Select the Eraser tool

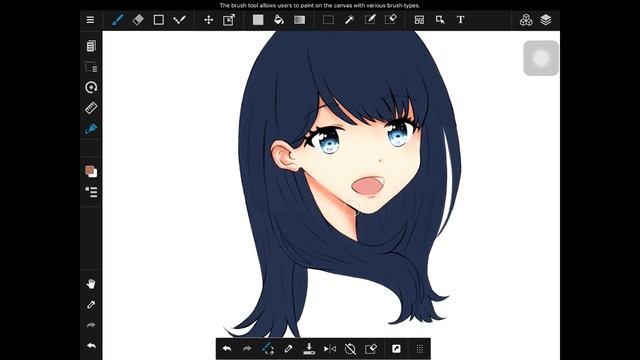point(138,20)
